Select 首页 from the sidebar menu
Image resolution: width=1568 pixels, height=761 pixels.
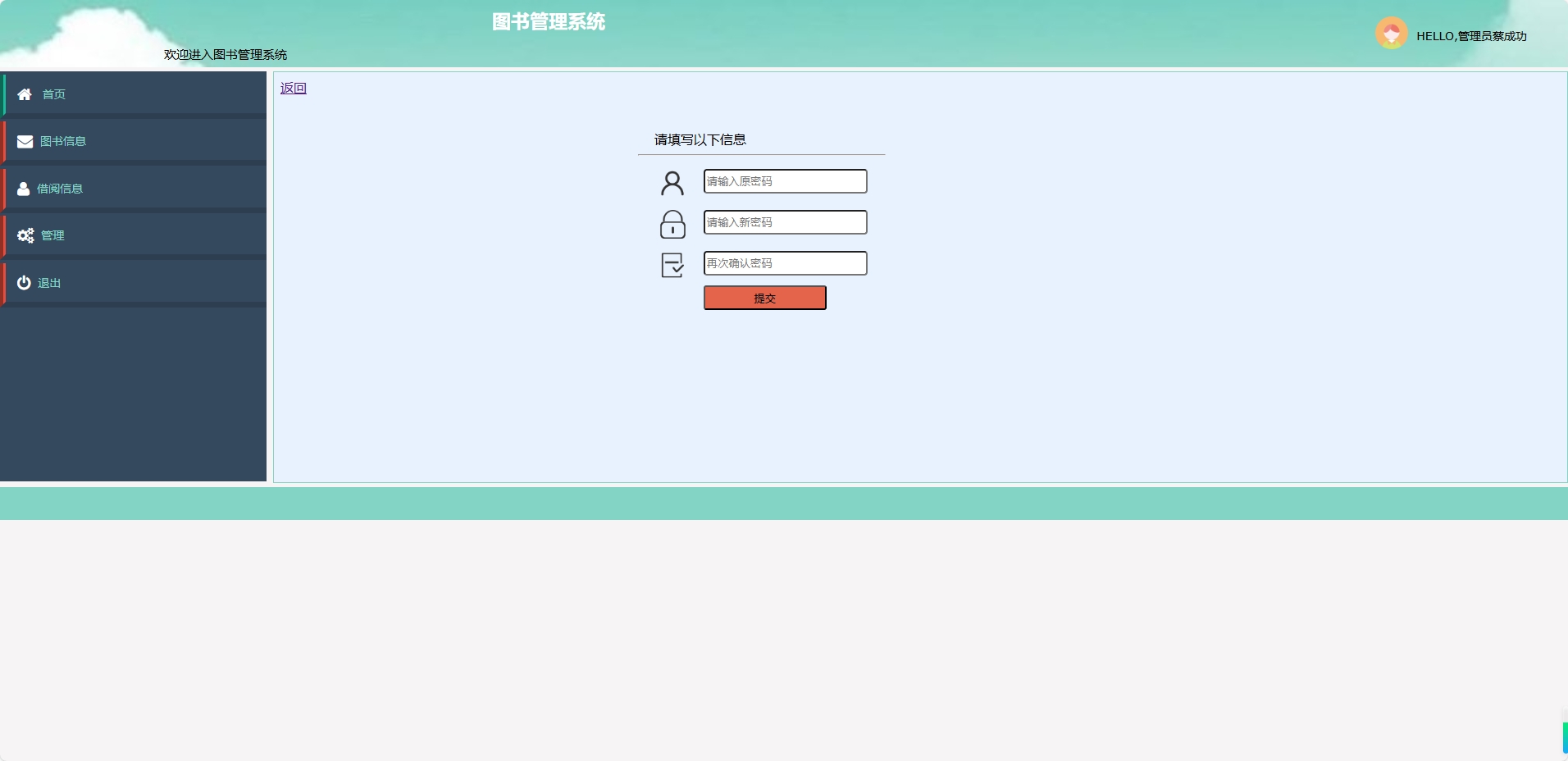54,94
